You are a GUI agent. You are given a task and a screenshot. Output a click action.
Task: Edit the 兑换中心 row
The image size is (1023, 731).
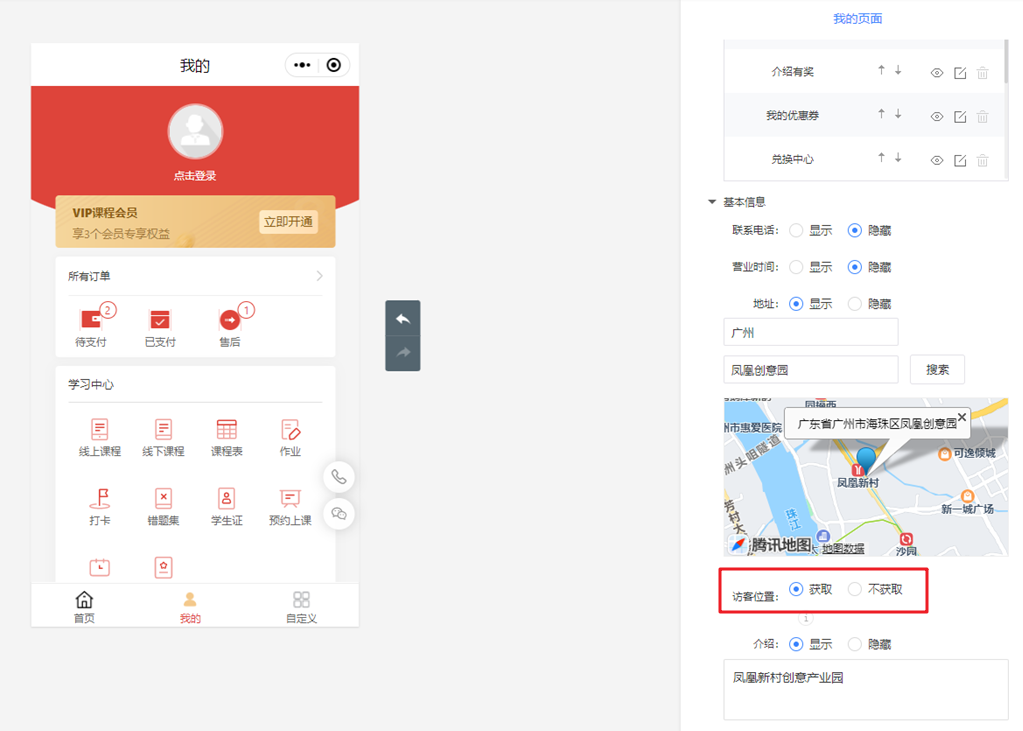click(x=960, y=161)
